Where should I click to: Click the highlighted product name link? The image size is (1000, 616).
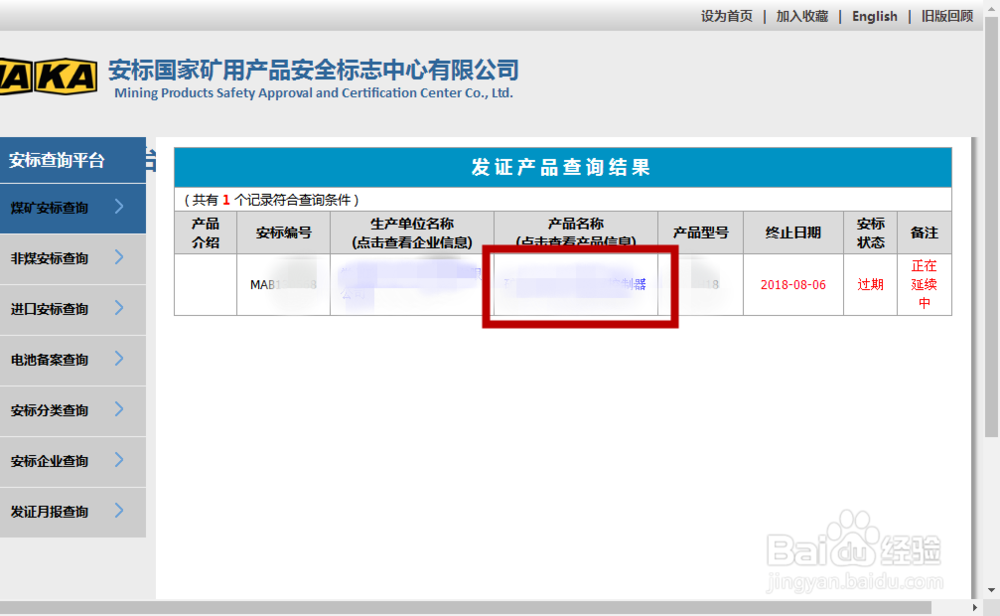(576, 284)
